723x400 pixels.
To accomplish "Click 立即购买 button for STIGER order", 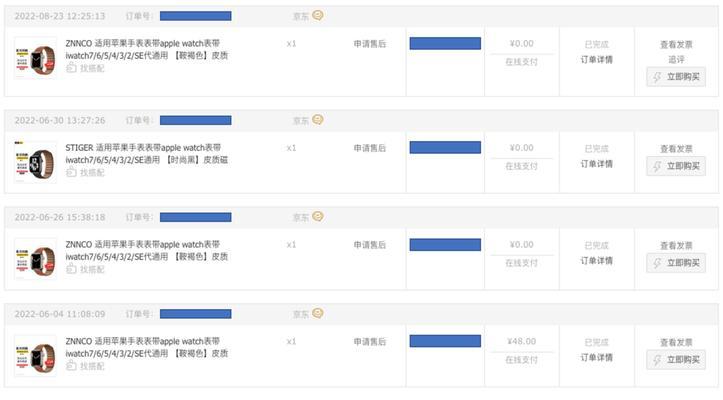I will pos(676,166).
